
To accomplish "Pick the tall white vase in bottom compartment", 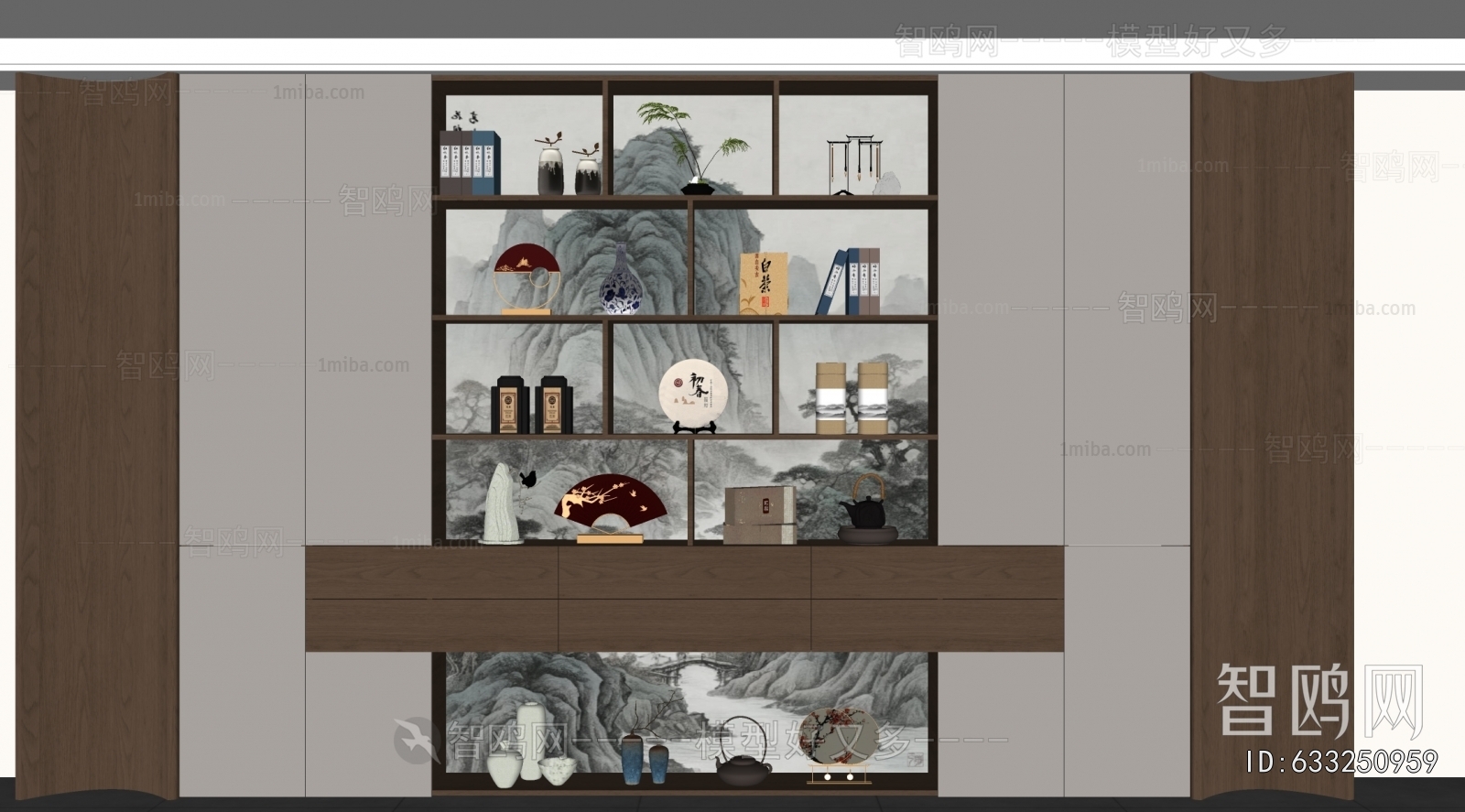I will click(x=530, y=741).
